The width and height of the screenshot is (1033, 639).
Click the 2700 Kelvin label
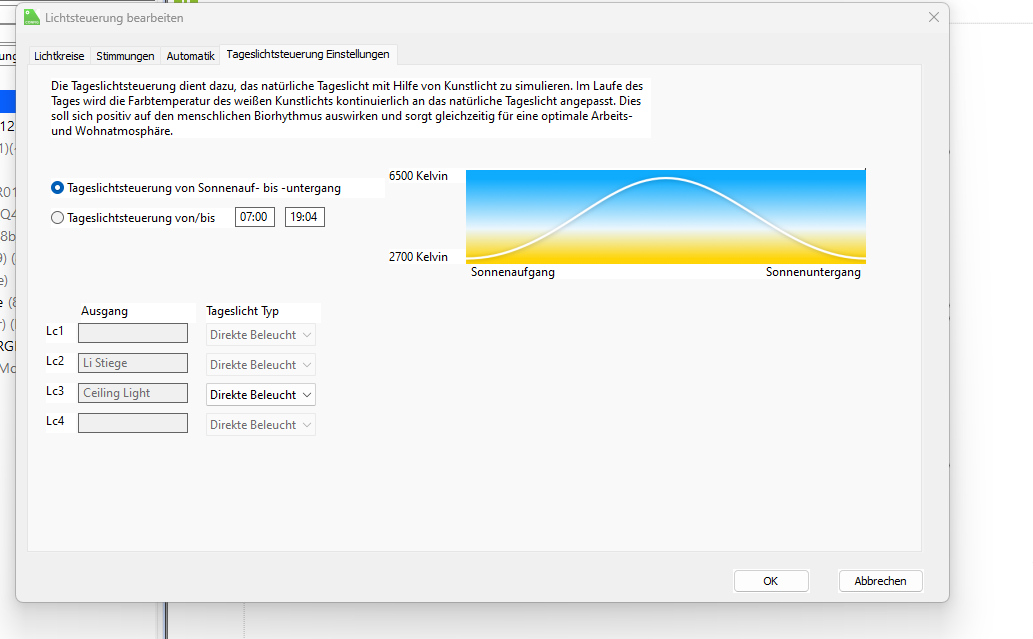click(x=418, y=257)
